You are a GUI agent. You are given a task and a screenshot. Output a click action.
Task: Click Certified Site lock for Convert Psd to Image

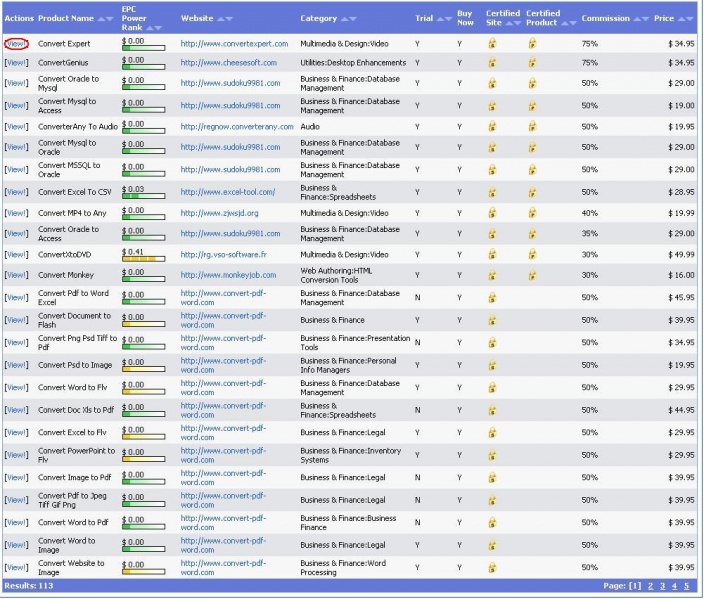[492, 365]
